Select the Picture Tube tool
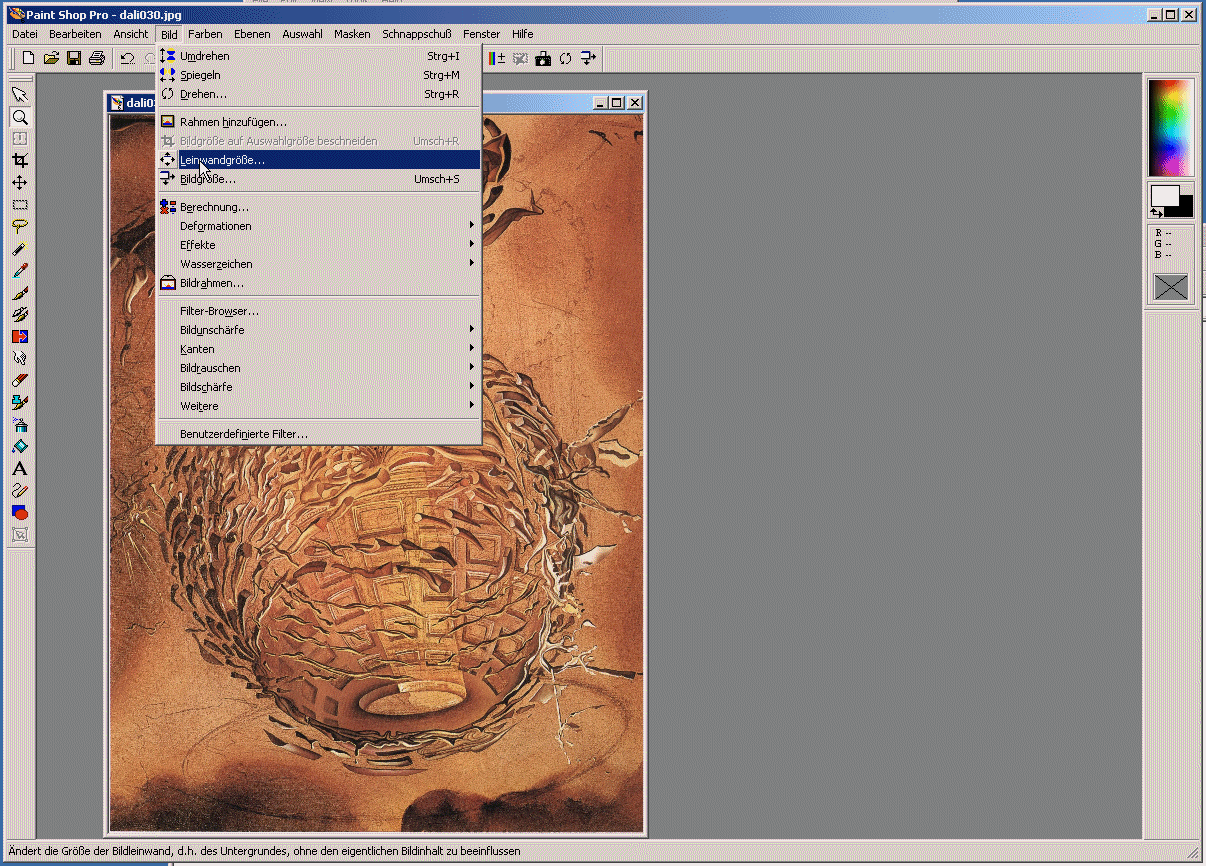The height and width of the screenshot is (866, 1206). click(19, 403)
